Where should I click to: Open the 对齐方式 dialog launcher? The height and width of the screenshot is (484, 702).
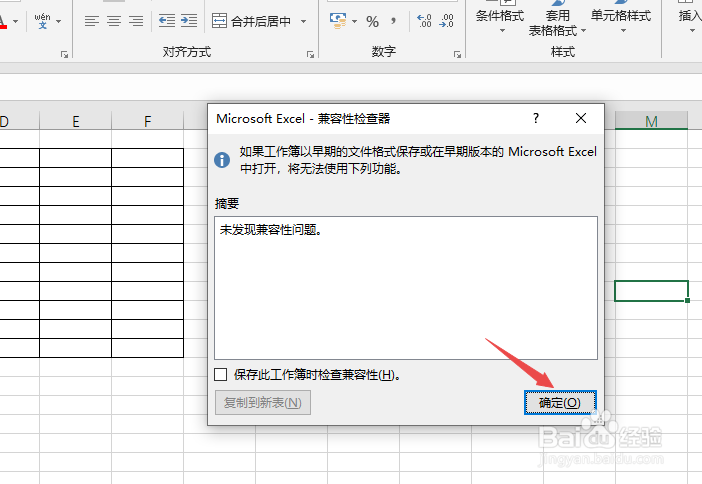coord(310,54)
